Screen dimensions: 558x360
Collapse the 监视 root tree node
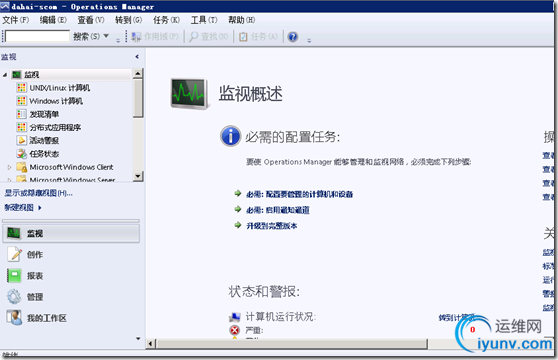pyautogui.click(x=5, y=75)
